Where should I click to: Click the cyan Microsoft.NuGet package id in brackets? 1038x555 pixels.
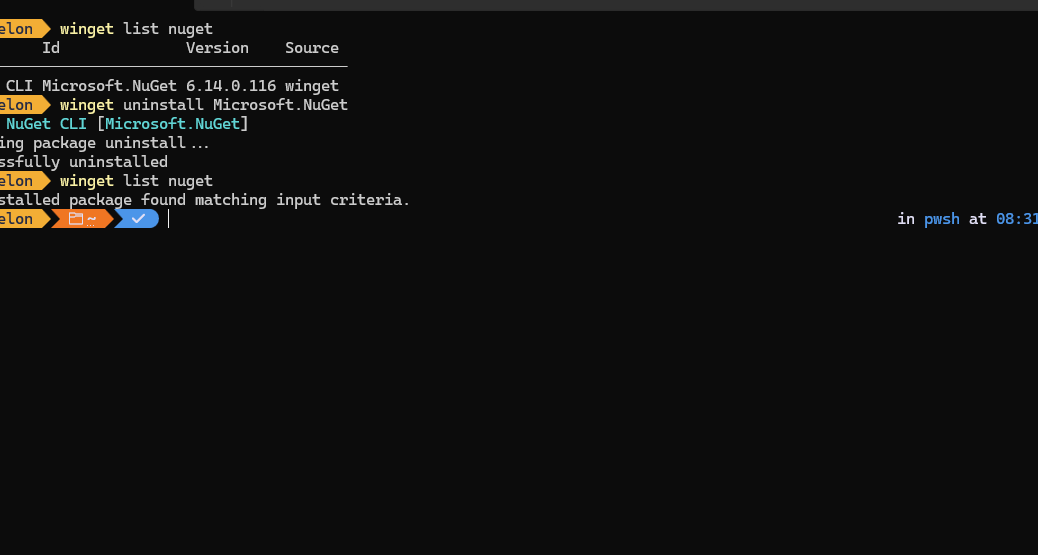coord(172,124)
